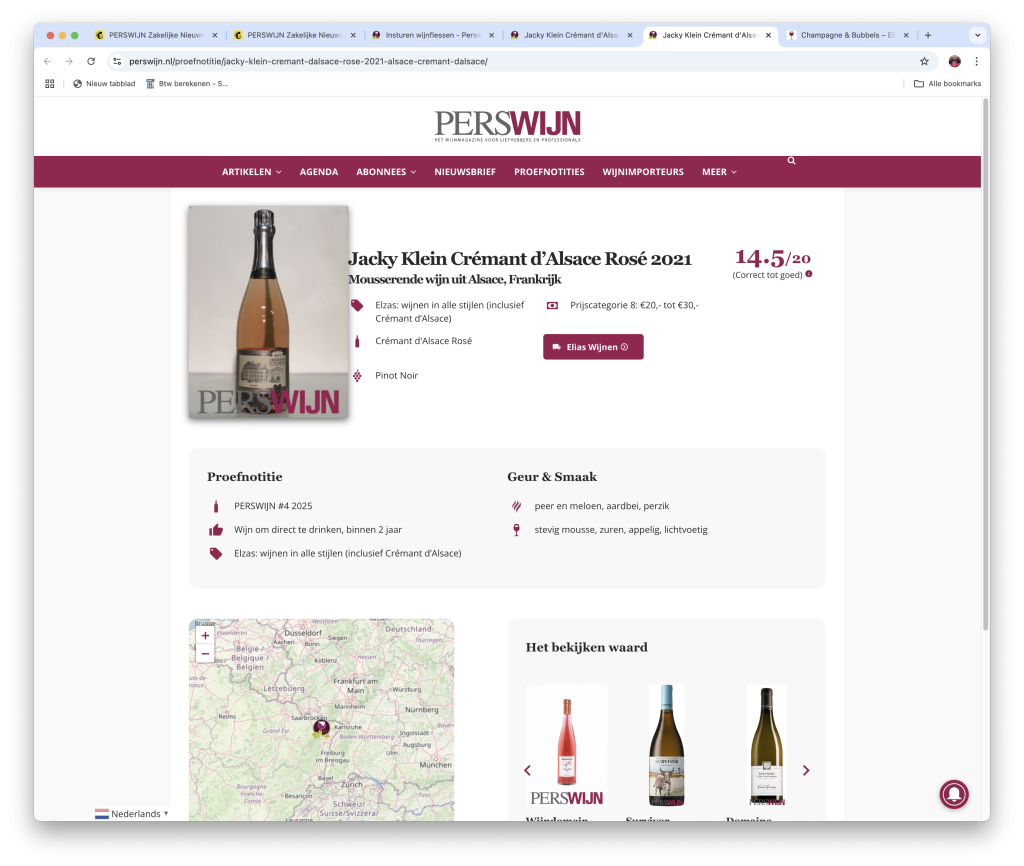Click the Crémant d'Alsace Rosé link
Viewport: 1024px width, 866px height.
click(x=423, y=341)
